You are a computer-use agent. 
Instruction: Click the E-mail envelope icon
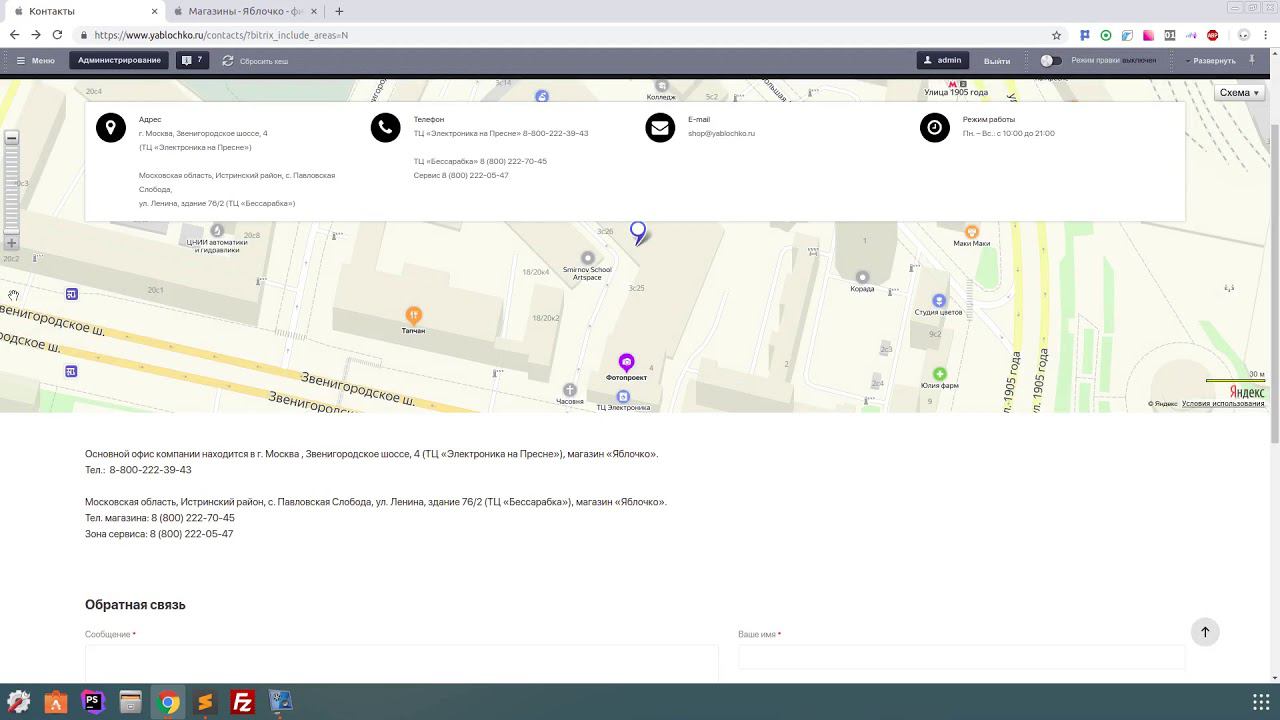click(660, 128)
